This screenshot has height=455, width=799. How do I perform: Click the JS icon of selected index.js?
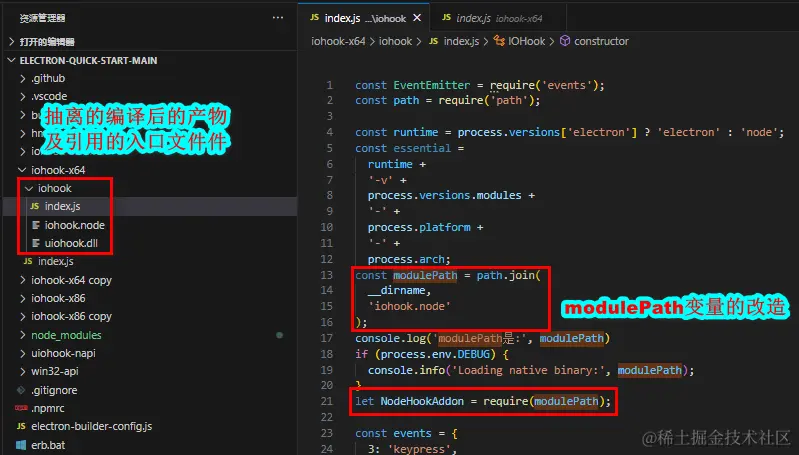click(x=35, y=206)
